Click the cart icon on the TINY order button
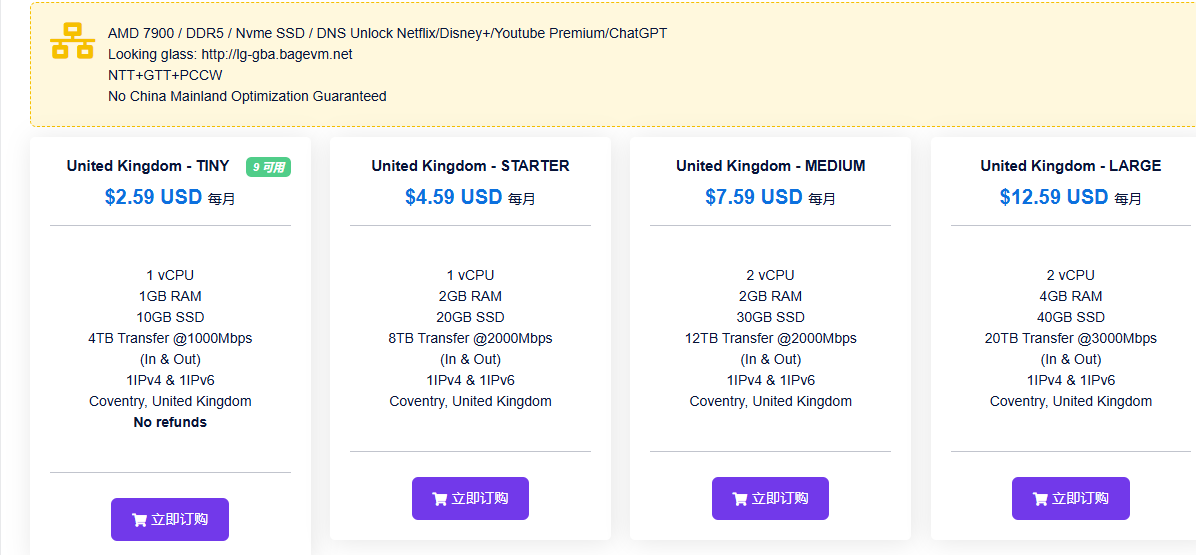Viewport: 1196px width, 555px height. (139, 520)
